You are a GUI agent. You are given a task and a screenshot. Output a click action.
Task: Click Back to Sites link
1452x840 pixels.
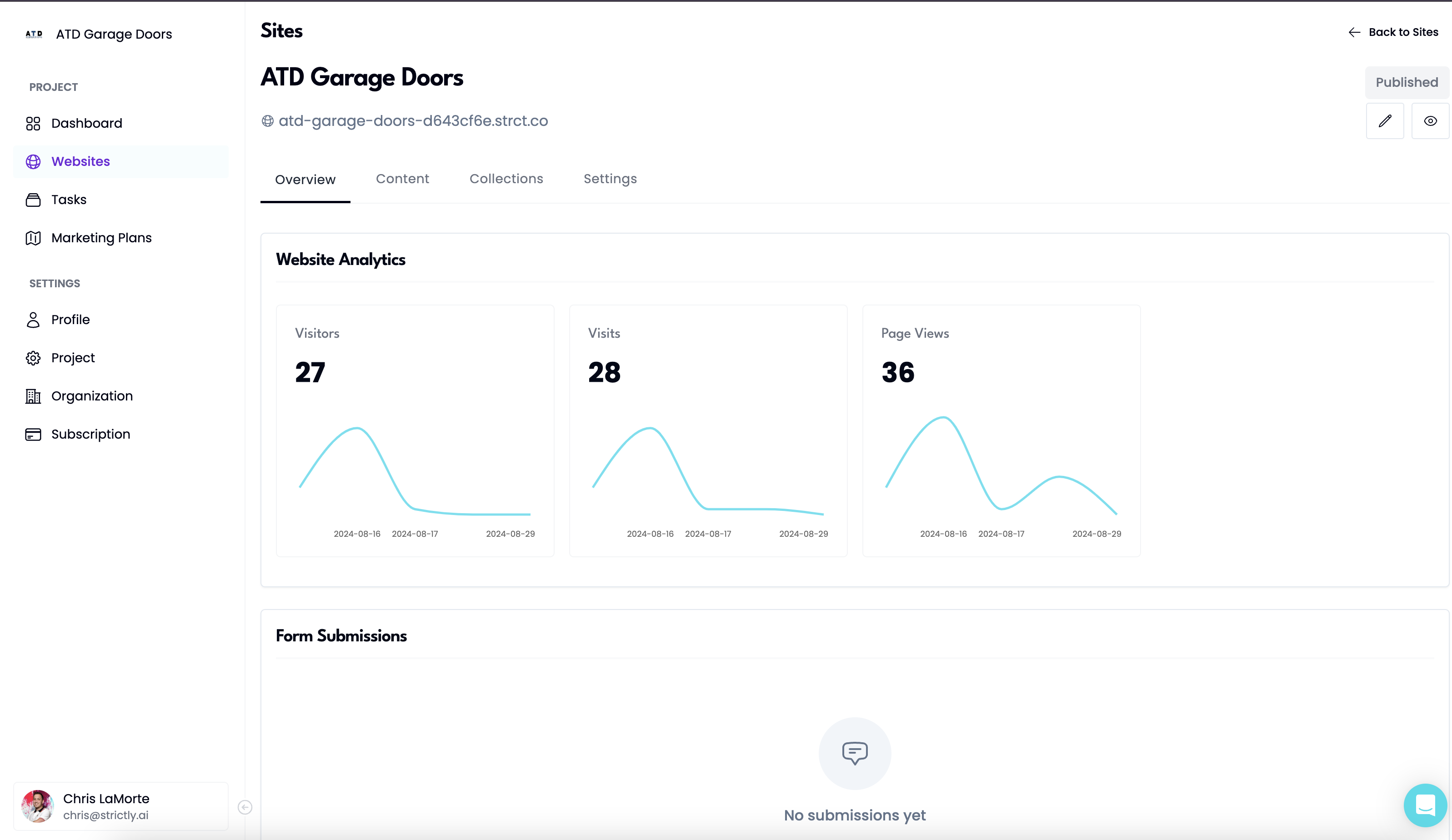pos(1393,32)
